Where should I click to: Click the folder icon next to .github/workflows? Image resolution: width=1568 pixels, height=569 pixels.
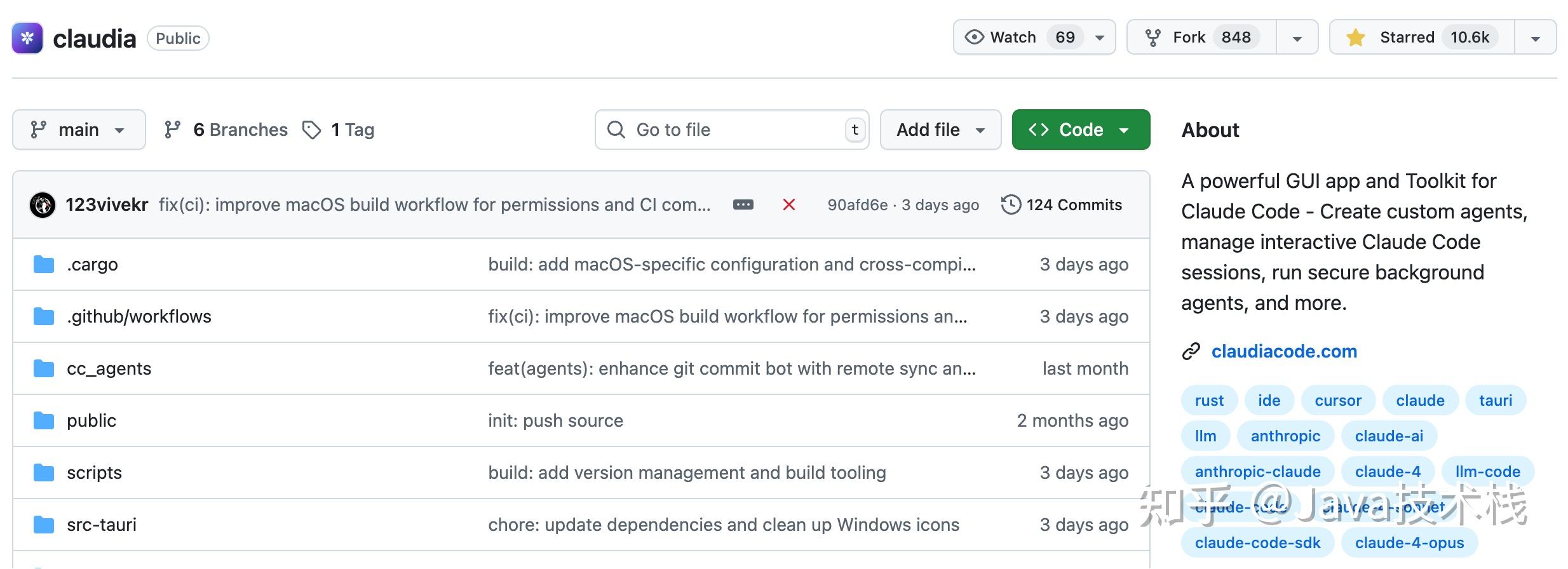tap(44, 316)
